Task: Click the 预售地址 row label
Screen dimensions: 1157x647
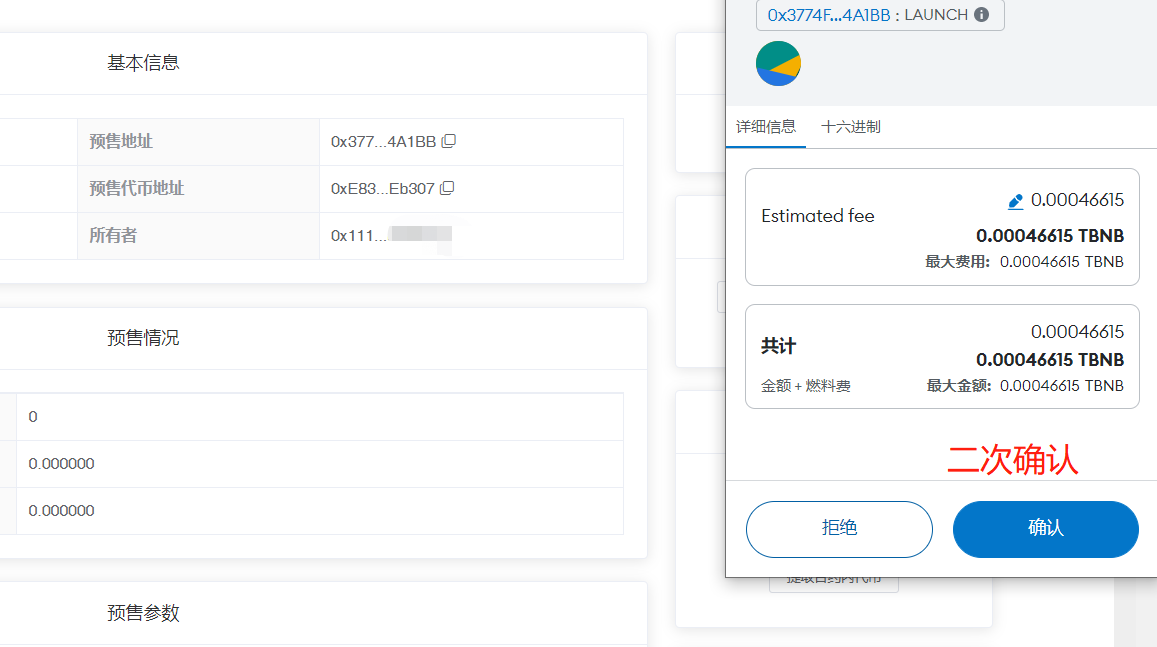Action: 121,142
